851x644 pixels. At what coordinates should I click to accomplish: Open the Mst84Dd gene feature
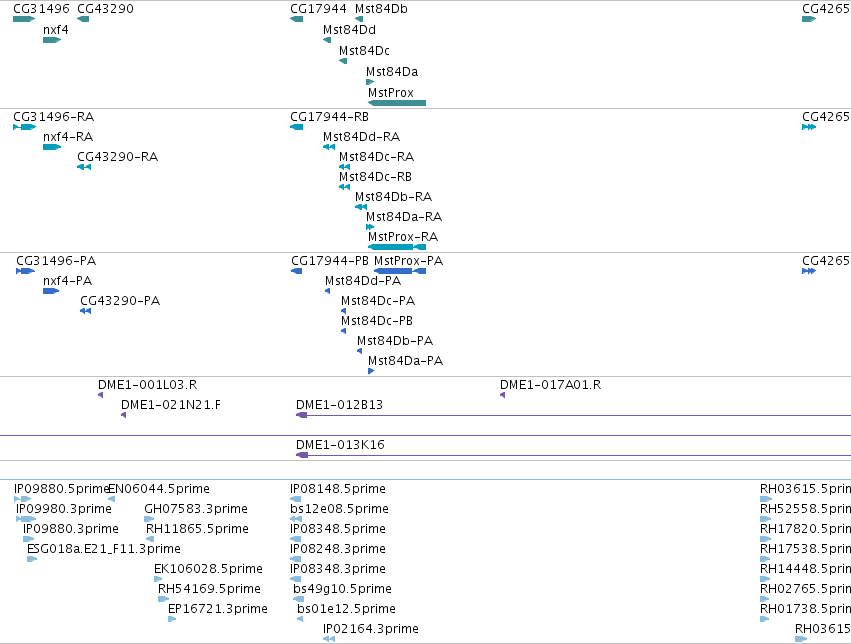327,40
